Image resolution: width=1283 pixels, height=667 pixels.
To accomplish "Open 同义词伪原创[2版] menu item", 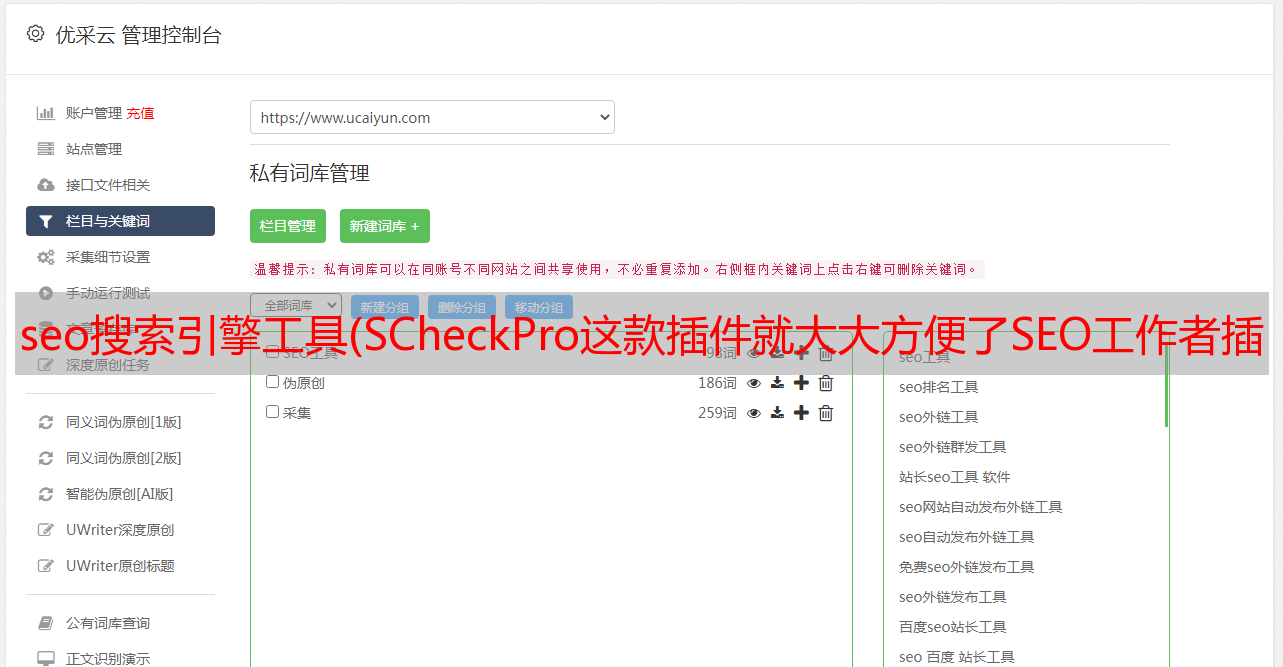I will (124, 458).
